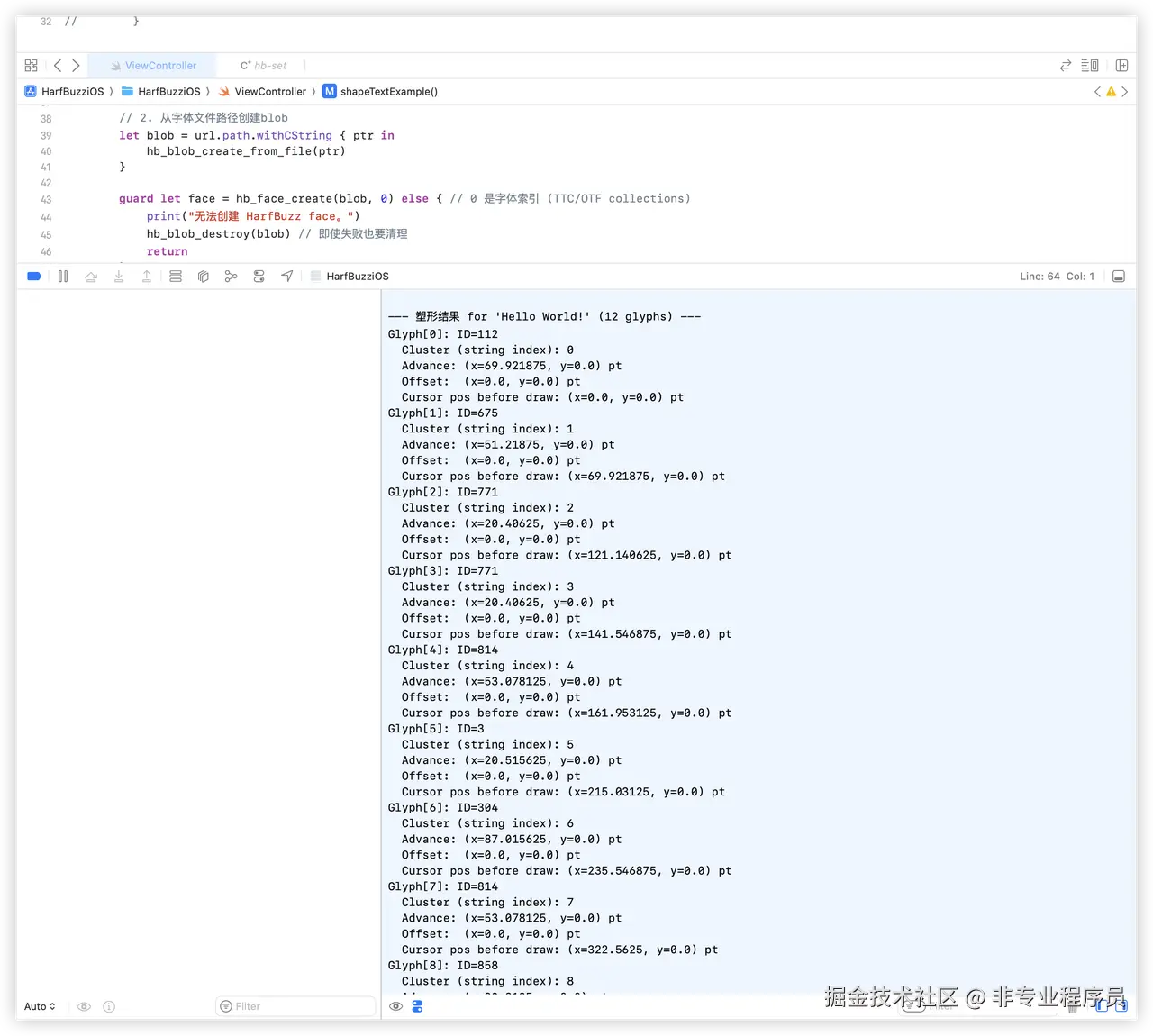The image size is (1153, 1036).
Task: Click Advance x=69.921875 console line
Action: [512, 366]
